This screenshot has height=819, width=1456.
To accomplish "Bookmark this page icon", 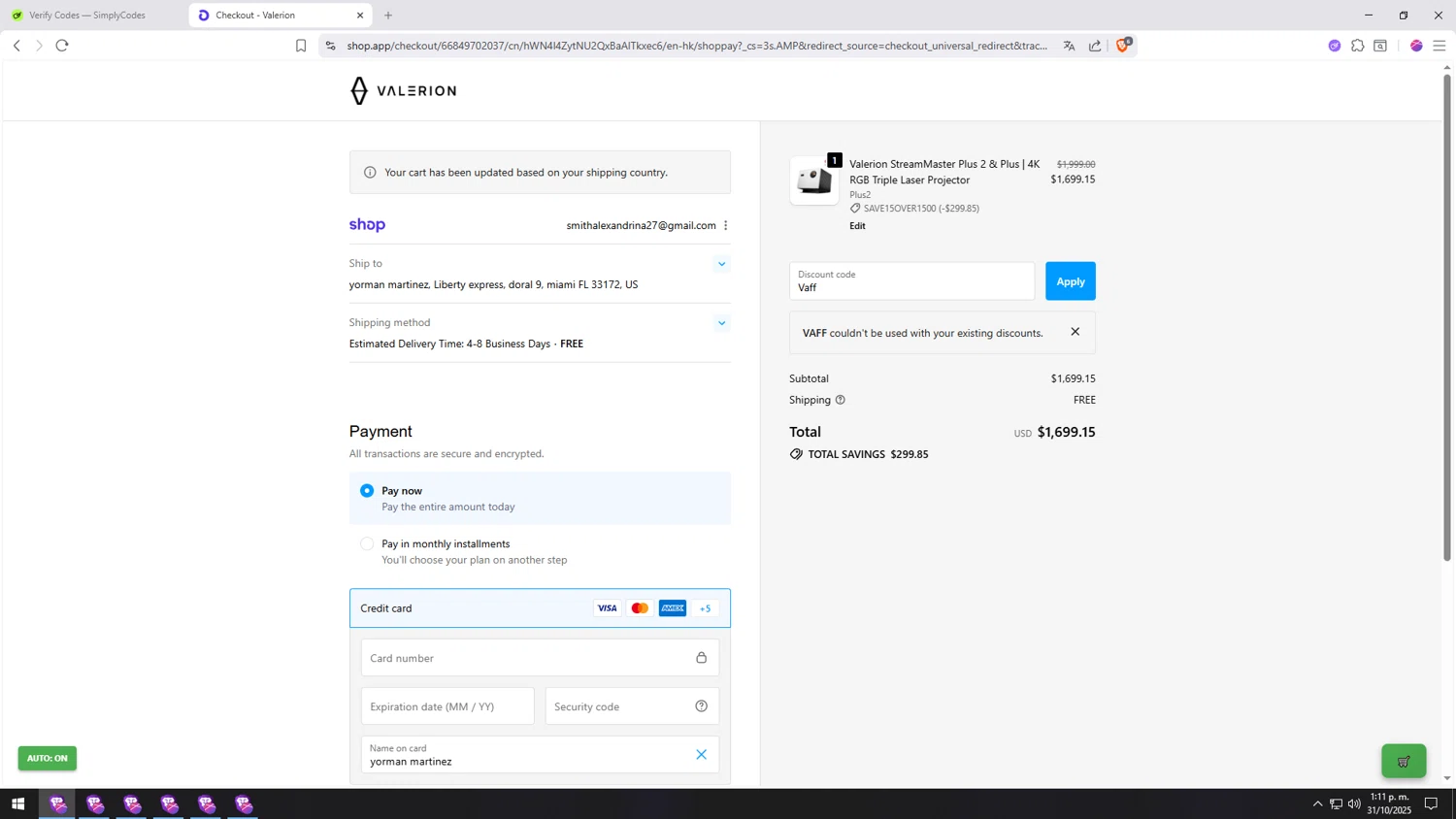I will 301,46.
